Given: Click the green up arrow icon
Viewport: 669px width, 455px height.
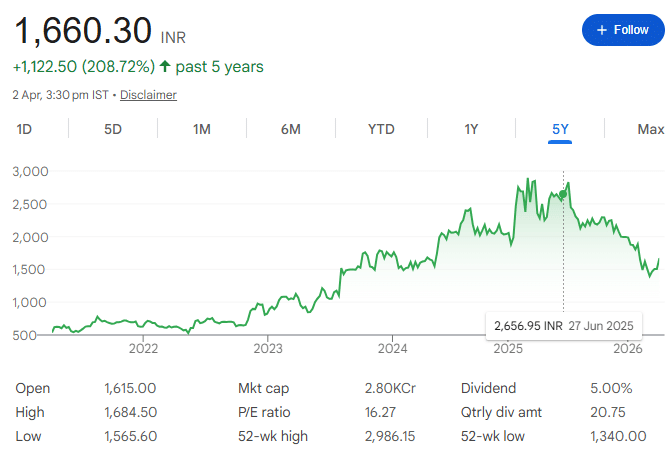Looking at the screenshot, I should 165,67.
